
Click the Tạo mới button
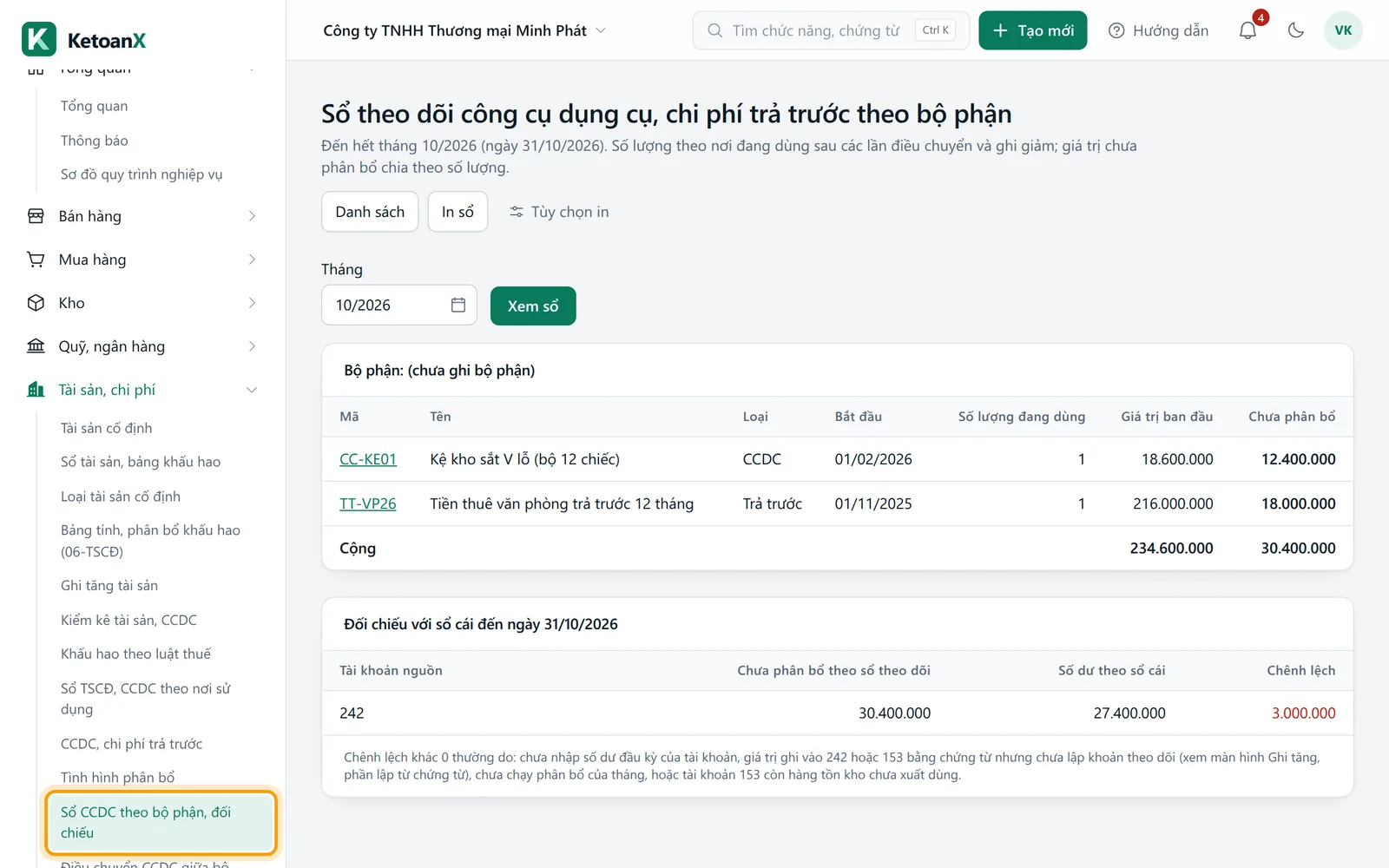tap(1032, 30)
